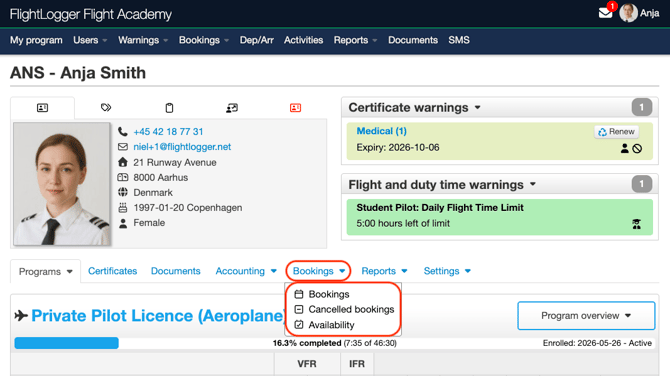Open the Program overview dropdown

point(586,316)
